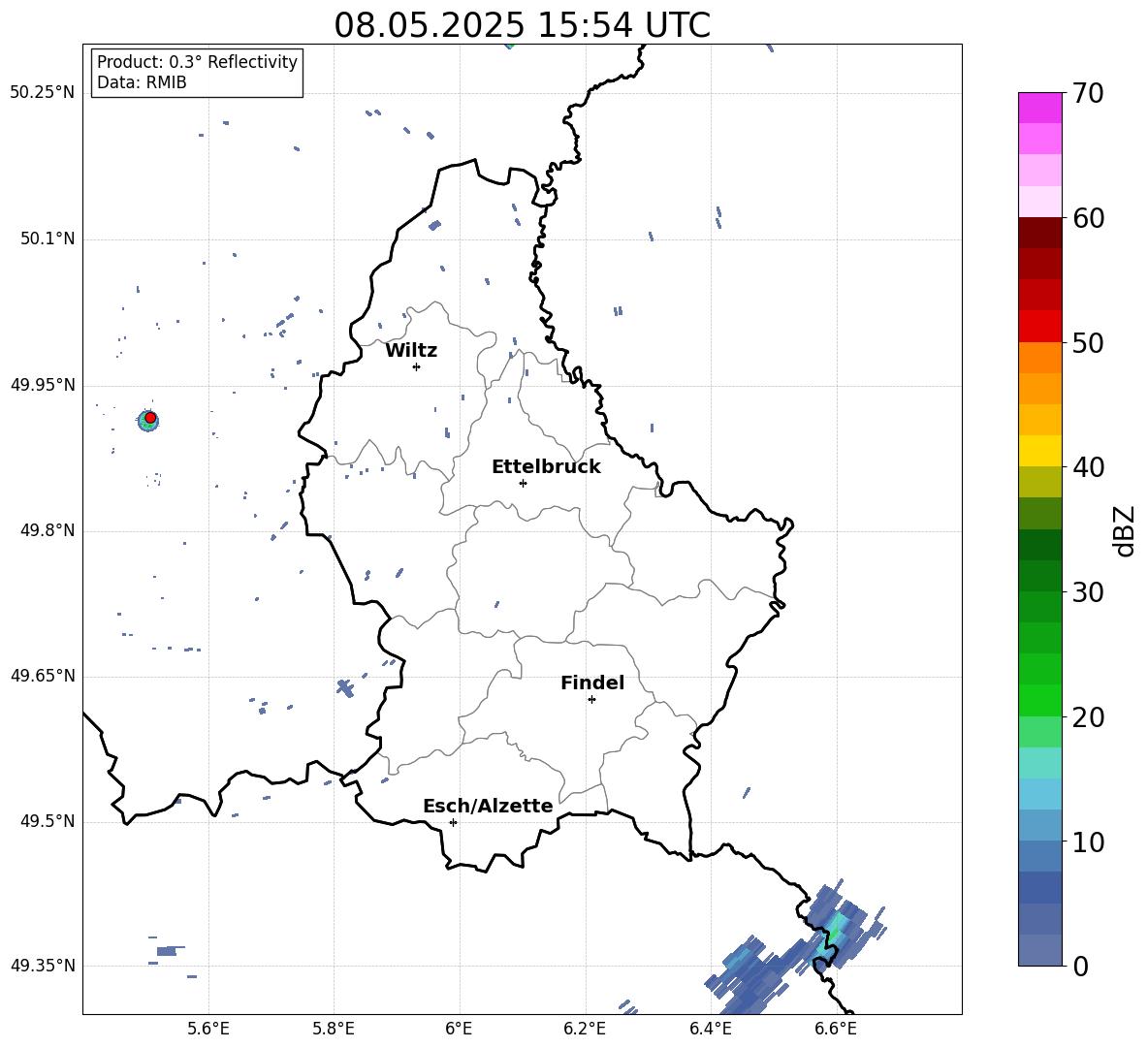Click the bright green colorbar segment above 20
The height and width of the screenshot is (1048, 1148).
coord(1039,700)
